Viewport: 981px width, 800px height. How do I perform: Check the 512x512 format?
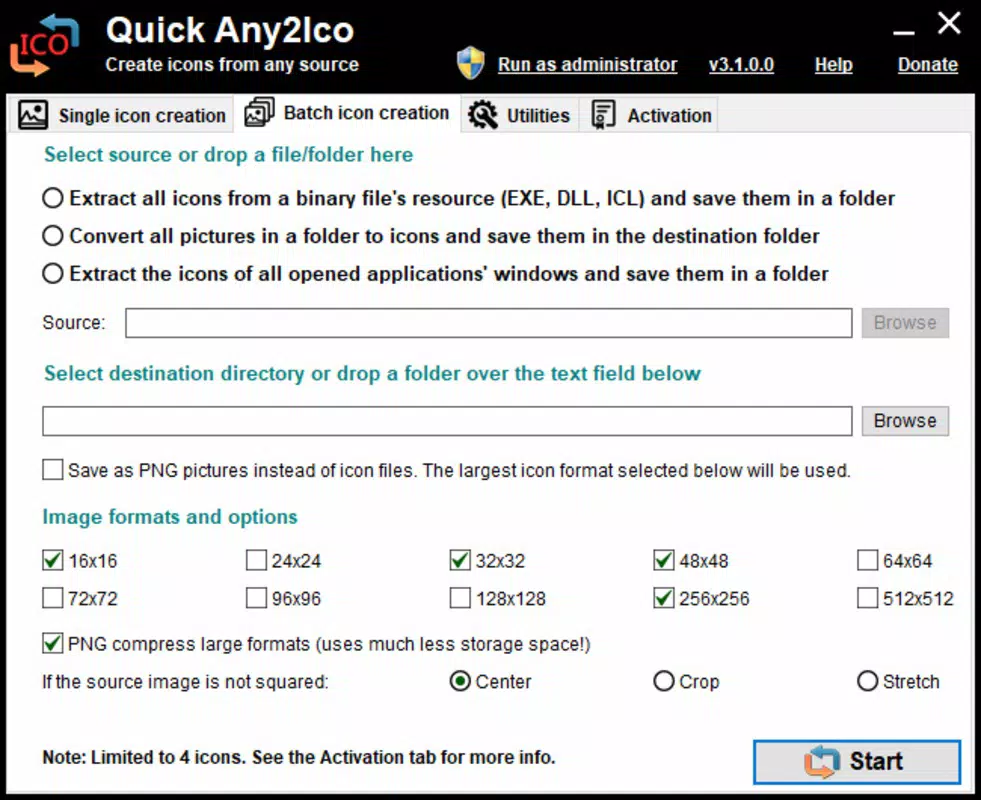pyautogui.click(x=868, y=598)
